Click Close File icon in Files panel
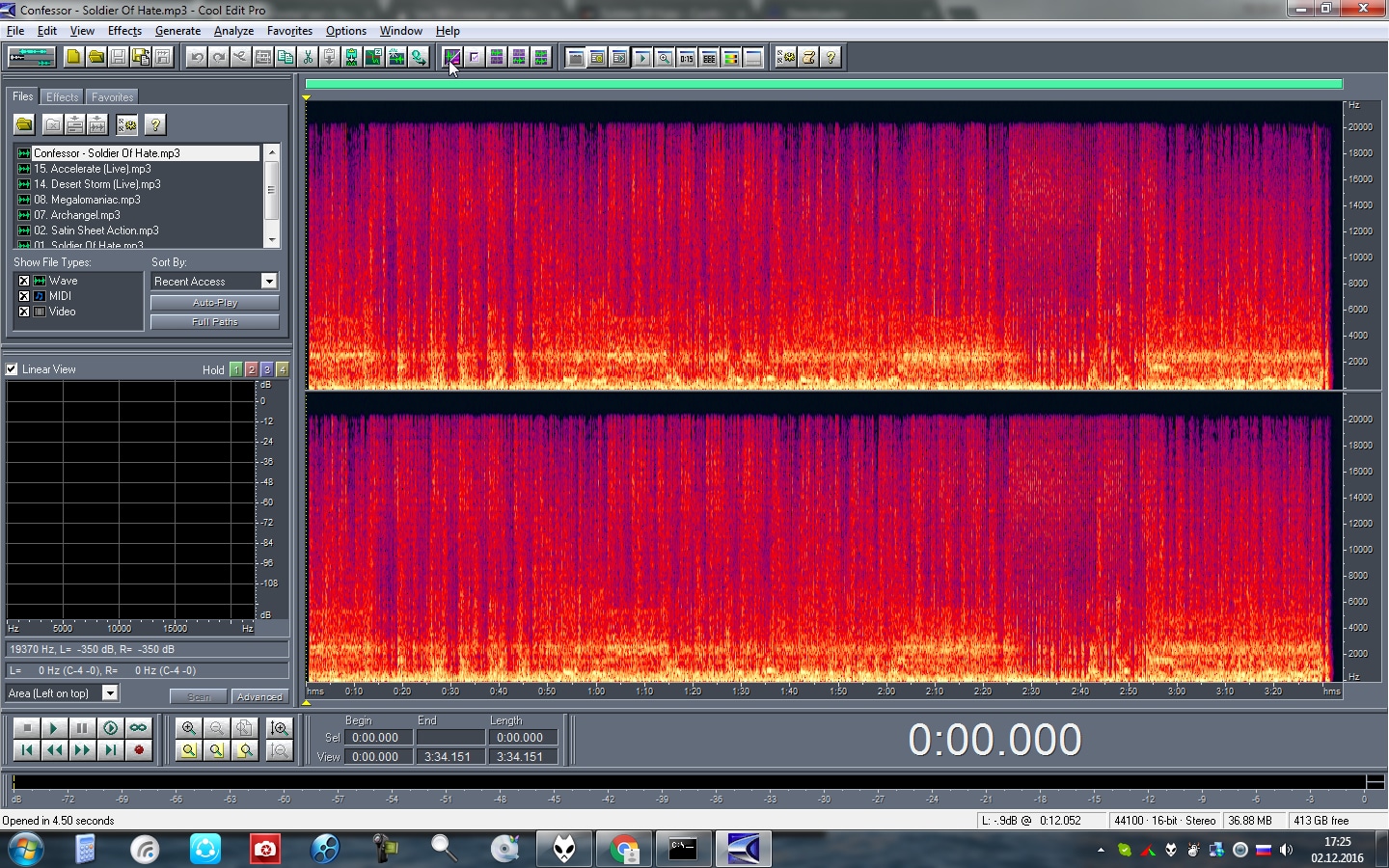 coord(53,124)
